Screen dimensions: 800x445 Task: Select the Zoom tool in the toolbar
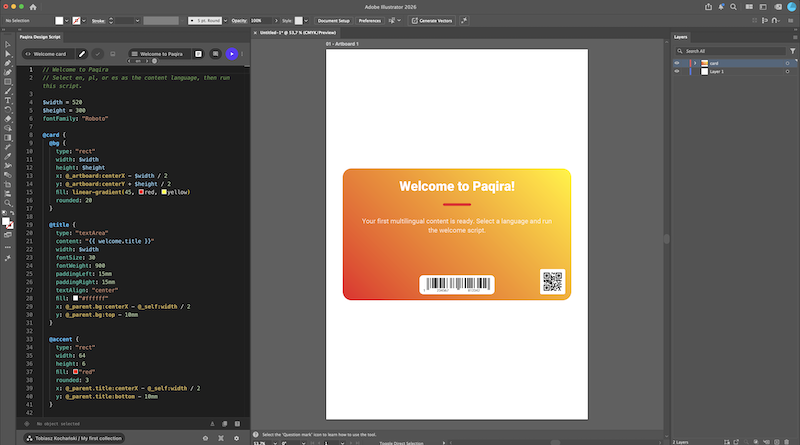click(x=8, y=203)
